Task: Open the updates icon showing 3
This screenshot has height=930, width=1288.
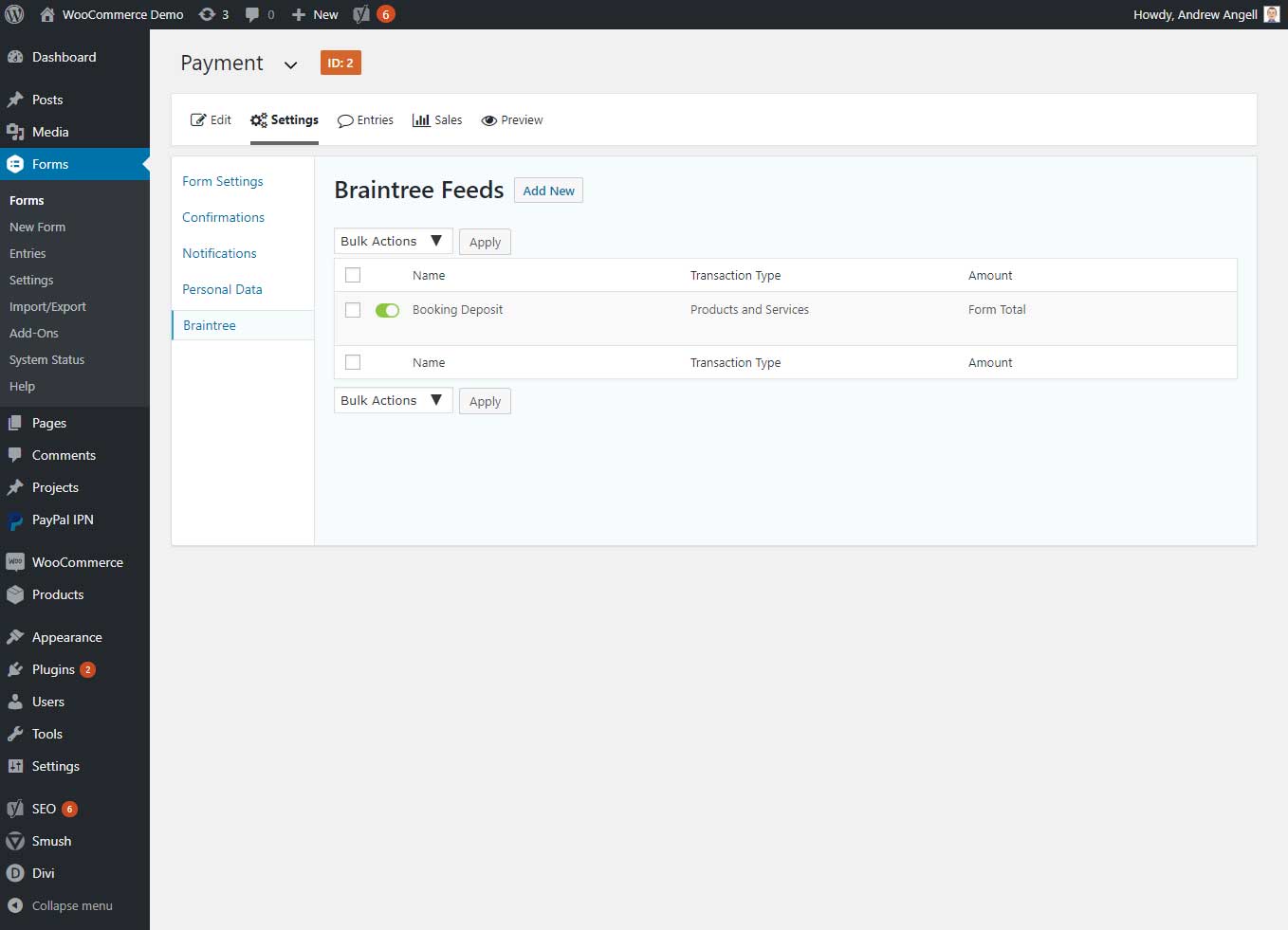Action: 207,14
